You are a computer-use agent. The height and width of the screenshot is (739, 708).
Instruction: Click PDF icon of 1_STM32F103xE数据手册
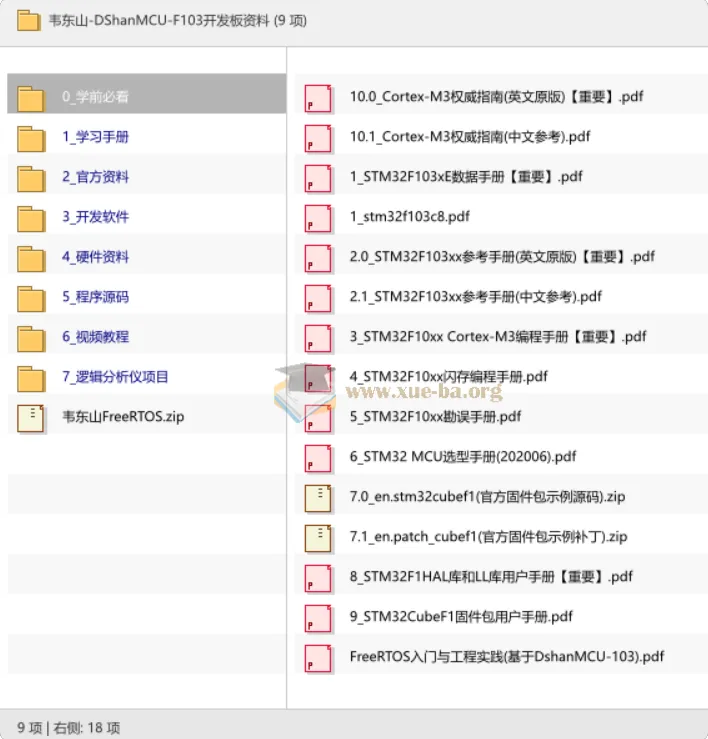[x=318, y=179]
